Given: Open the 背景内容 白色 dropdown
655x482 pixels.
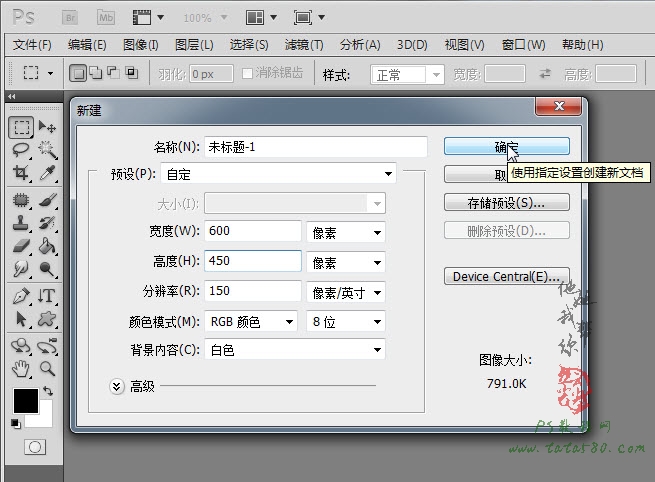Looking at the screenshot, I should tap(295, 350).
